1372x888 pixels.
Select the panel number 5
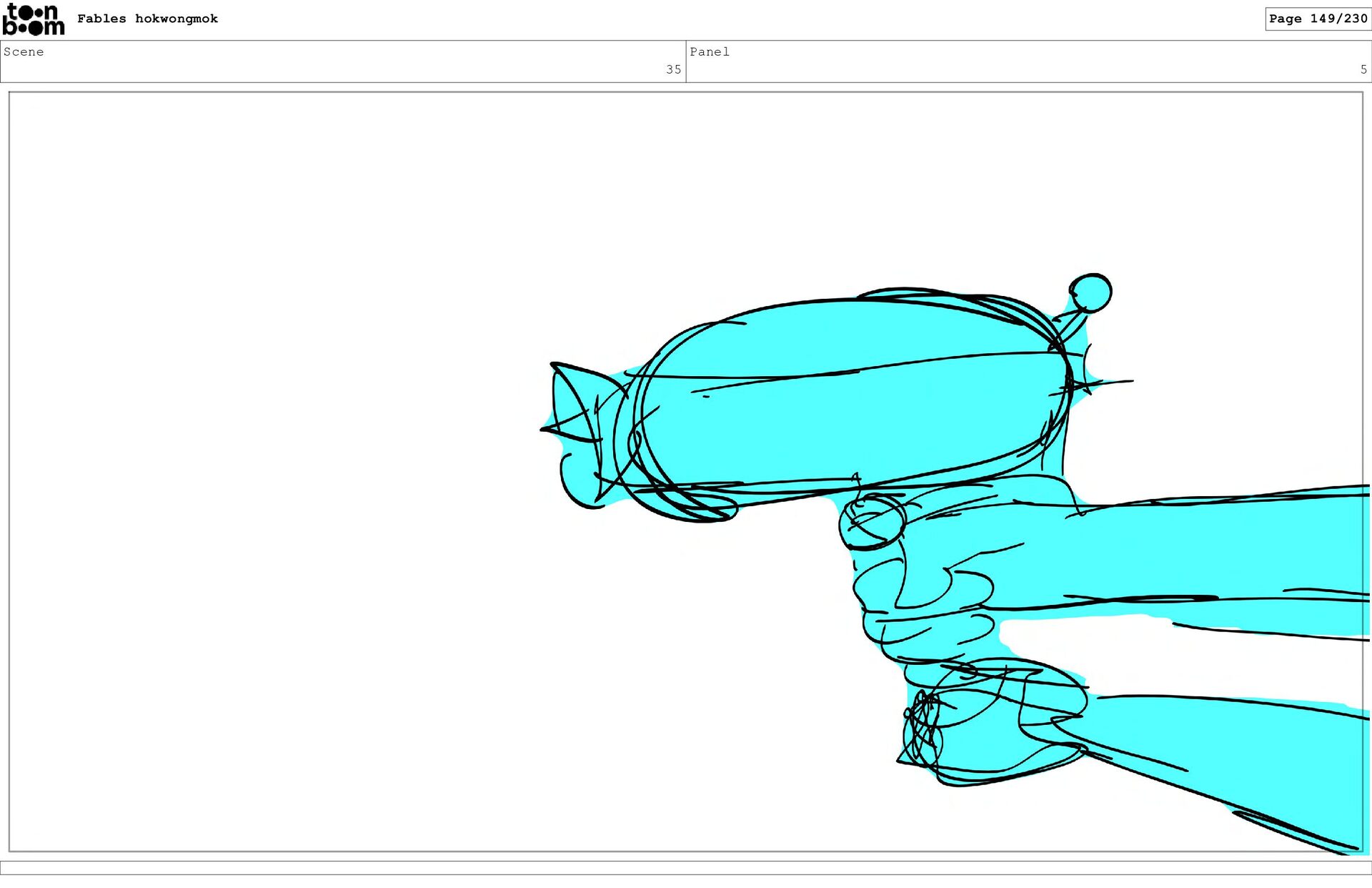(1363, 69)
